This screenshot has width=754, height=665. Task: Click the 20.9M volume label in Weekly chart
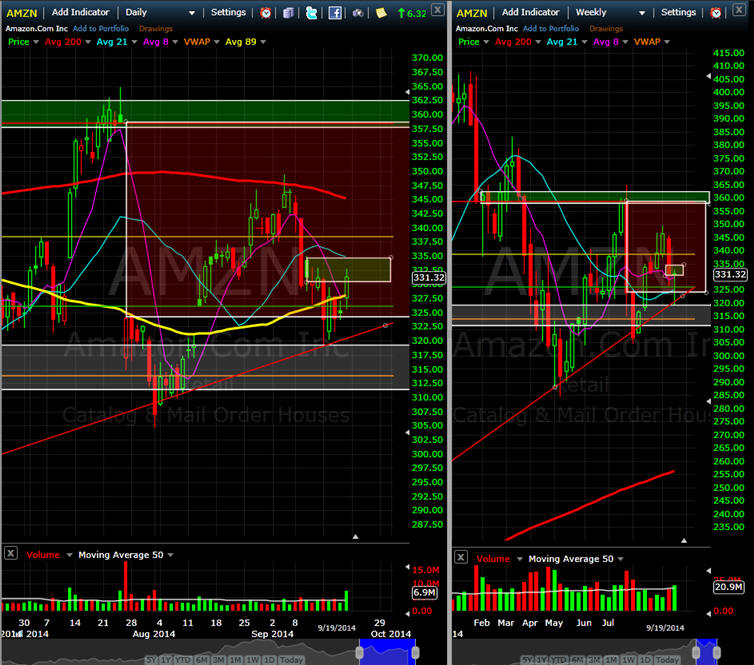point(728,587)
